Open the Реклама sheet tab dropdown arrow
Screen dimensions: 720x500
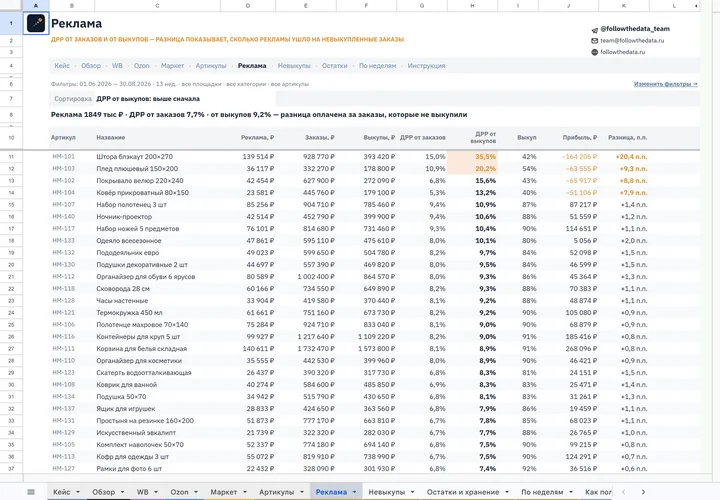(354, 492)
